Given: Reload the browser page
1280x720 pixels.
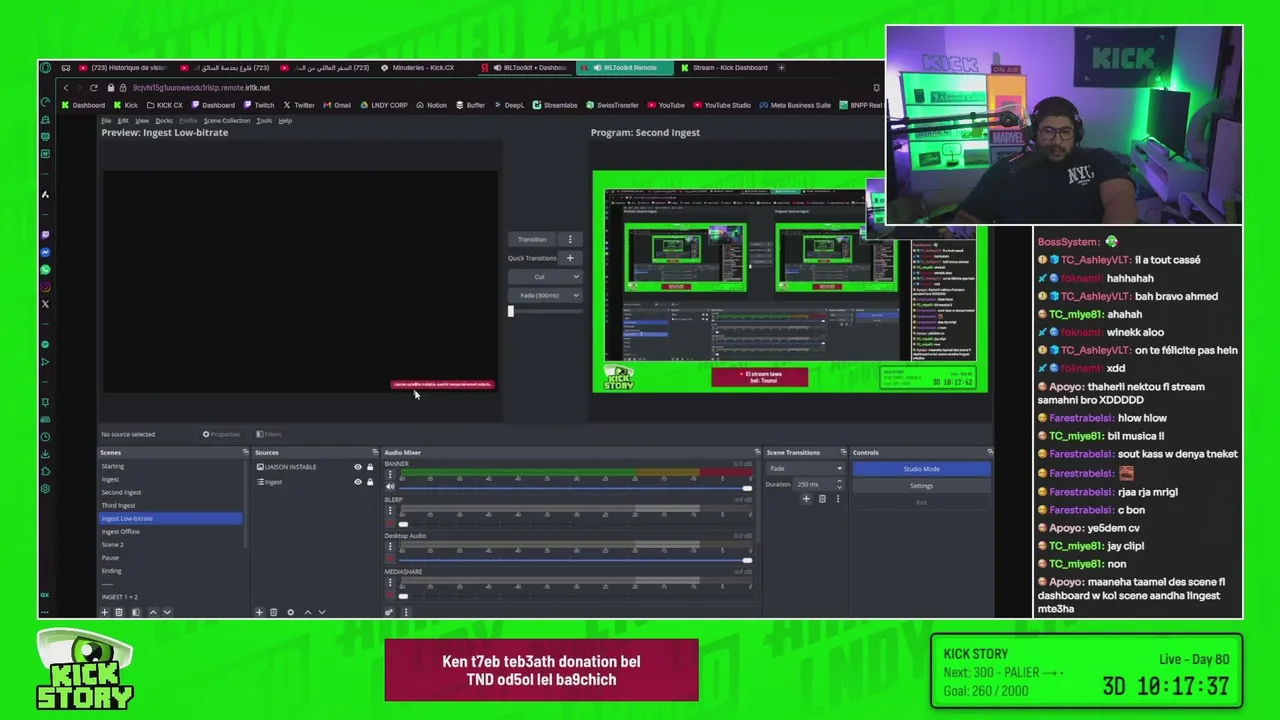Looking at the screenshot, I should click(94, 88).
